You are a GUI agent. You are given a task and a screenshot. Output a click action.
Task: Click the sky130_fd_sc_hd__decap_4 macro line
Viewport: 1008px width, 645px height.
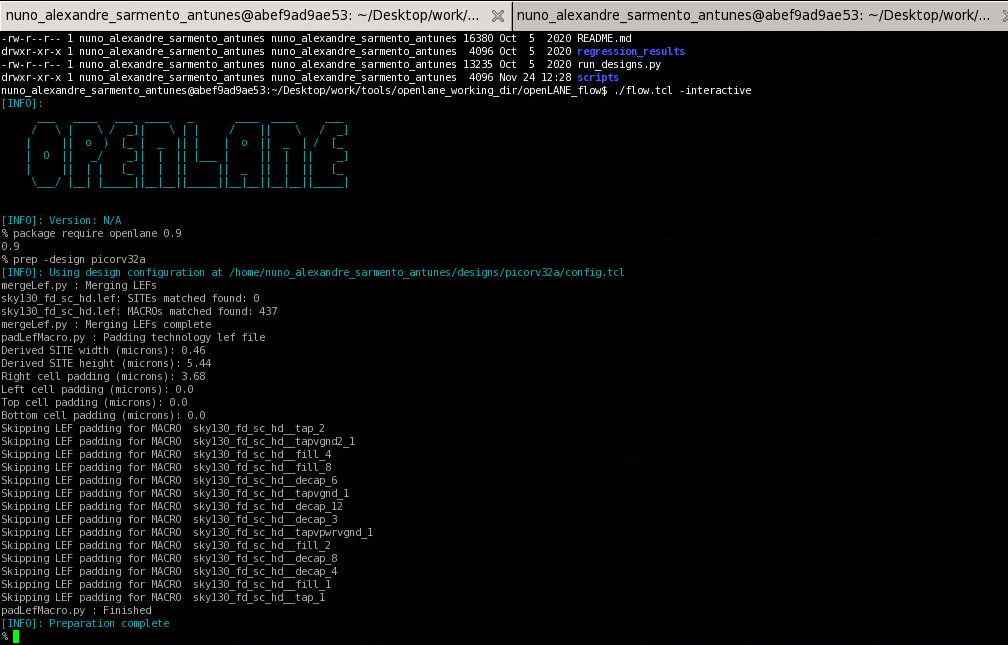coord(169,571)
